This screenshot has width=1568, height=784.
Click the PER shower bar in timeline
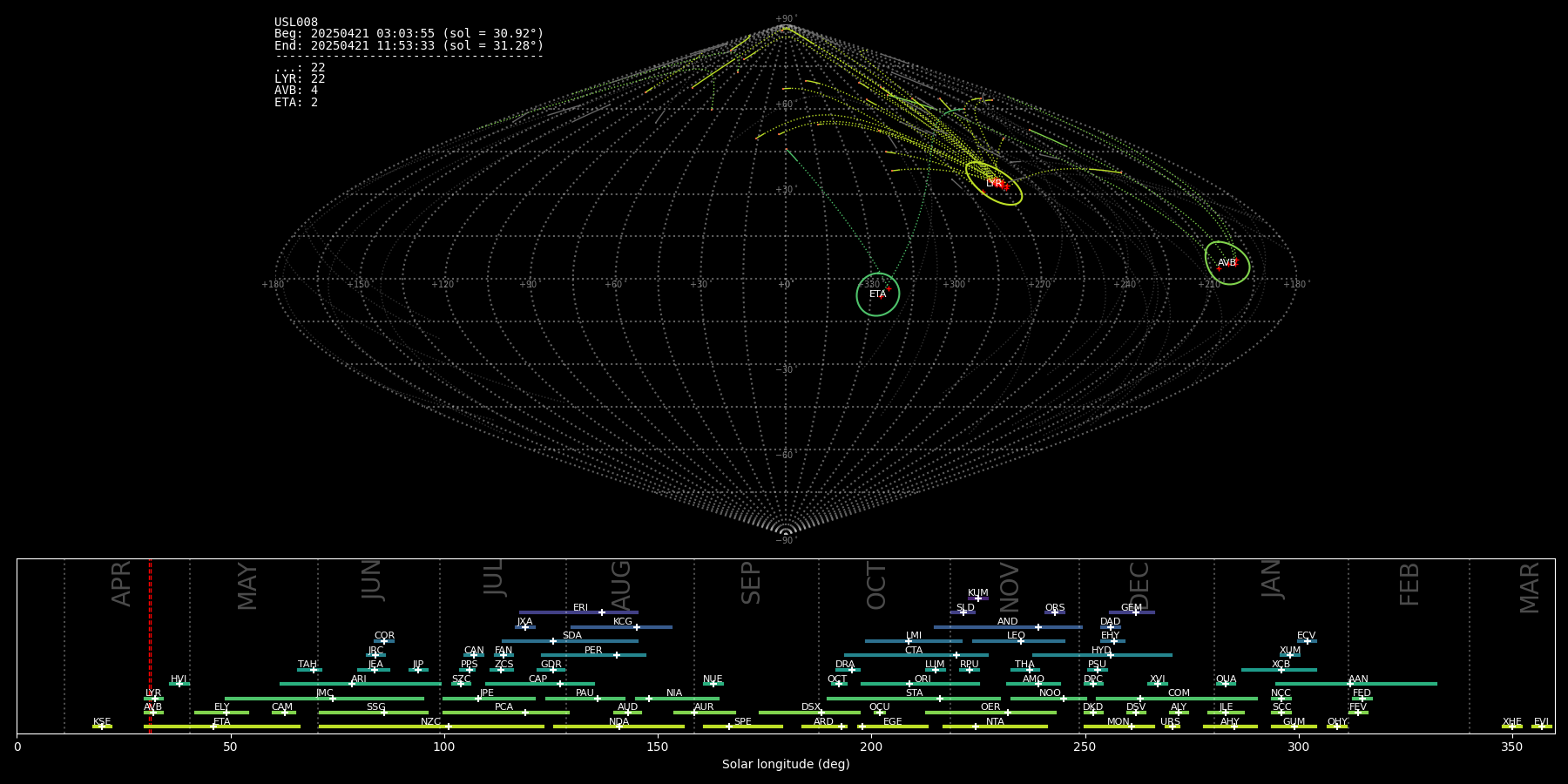593,655
